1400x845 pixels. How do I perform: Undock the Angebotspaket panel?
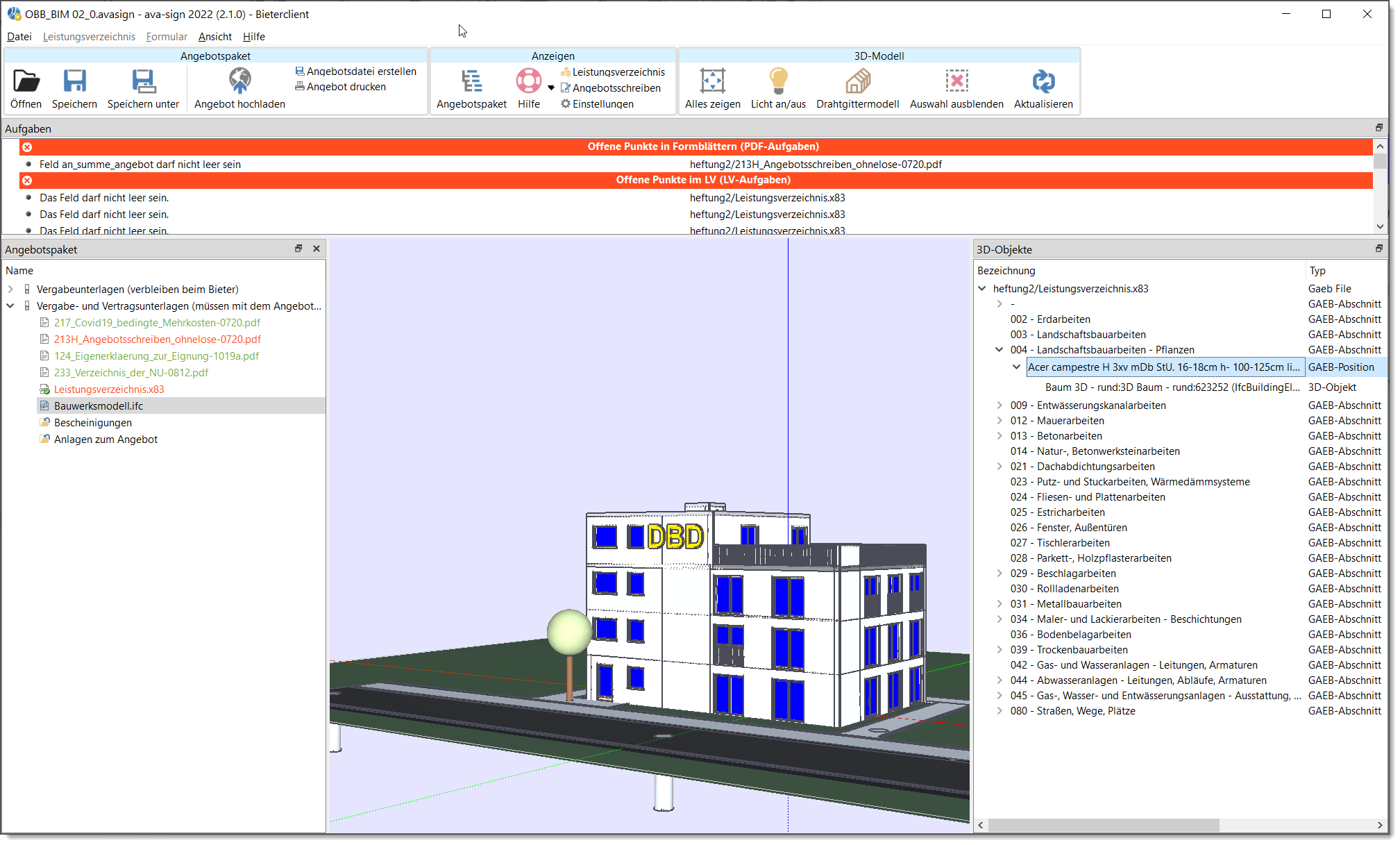coord(298,249)
